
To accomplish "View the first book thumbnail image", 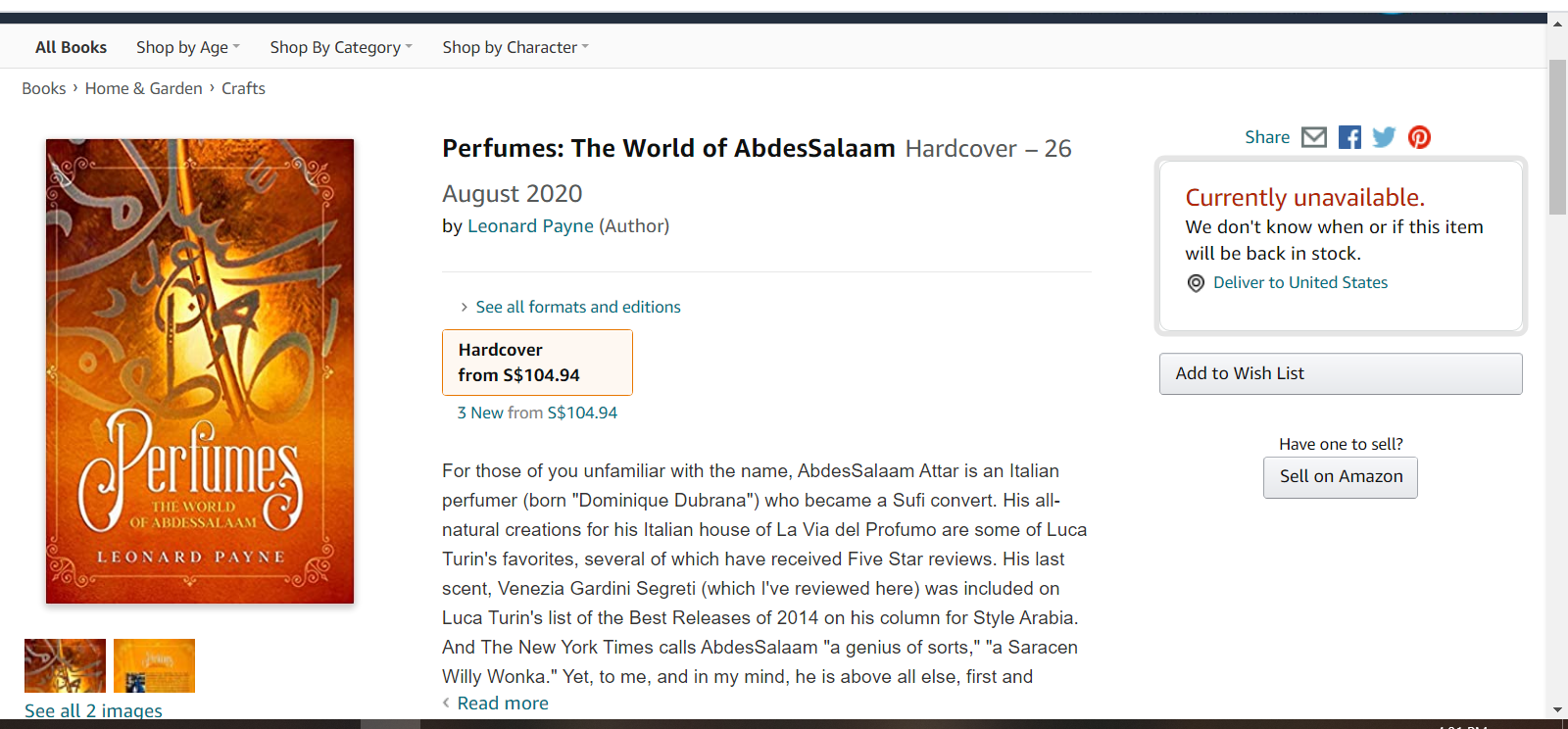I will 65,665.
